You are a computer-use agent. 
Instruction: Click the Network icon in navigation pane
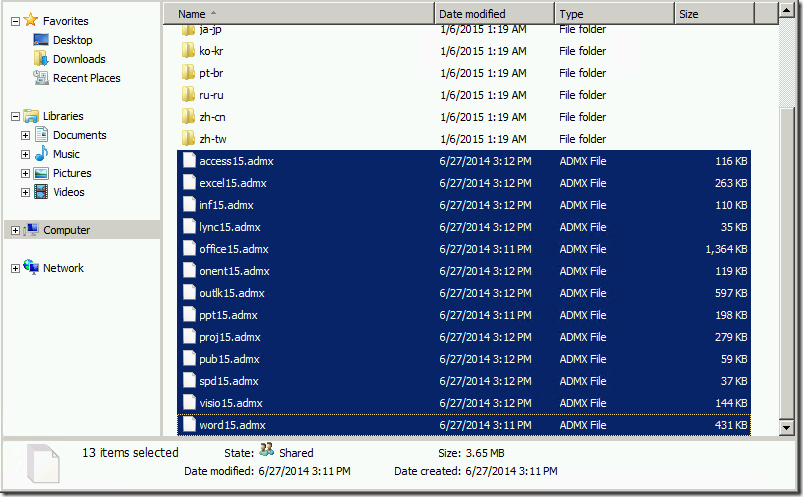(31, 267)
